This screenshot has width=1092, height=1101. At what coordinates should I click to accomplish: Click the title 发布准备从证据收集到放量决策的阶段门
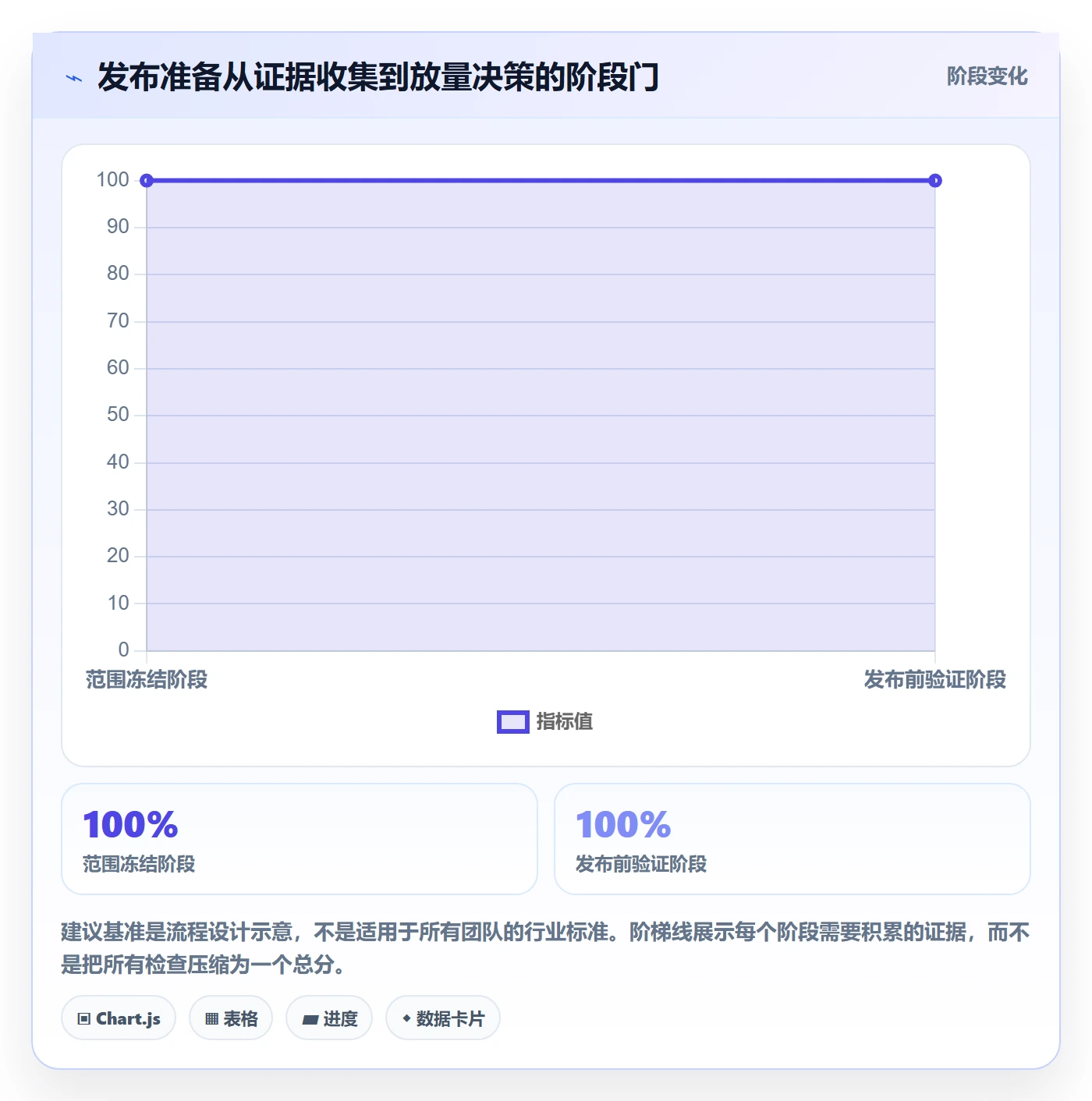pyautogui.click(x=378, y=77)
